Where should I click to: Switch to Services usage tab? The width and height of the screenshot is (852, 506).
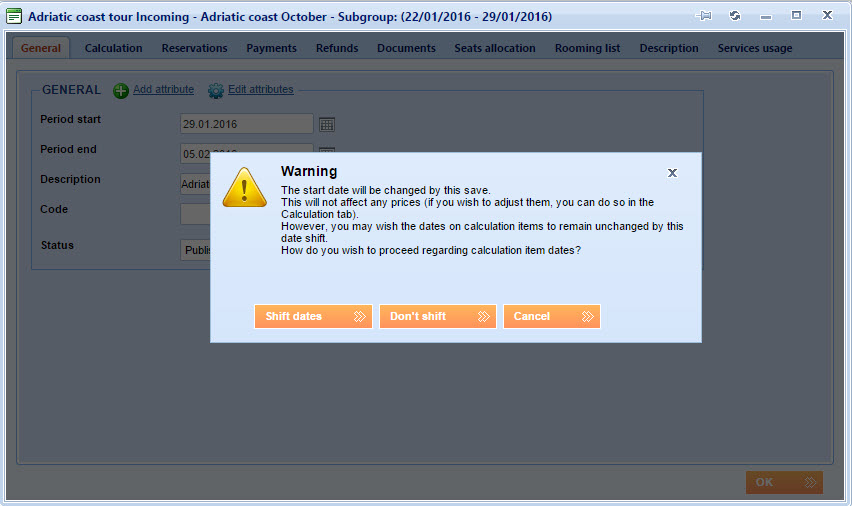point(755,48)
